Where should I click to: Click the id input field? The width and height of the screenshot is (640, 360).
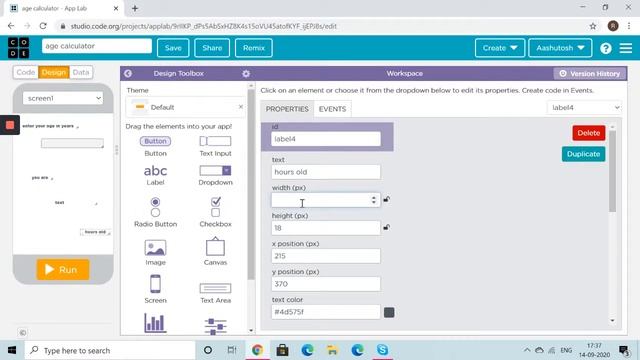click(x=326, y=139)
